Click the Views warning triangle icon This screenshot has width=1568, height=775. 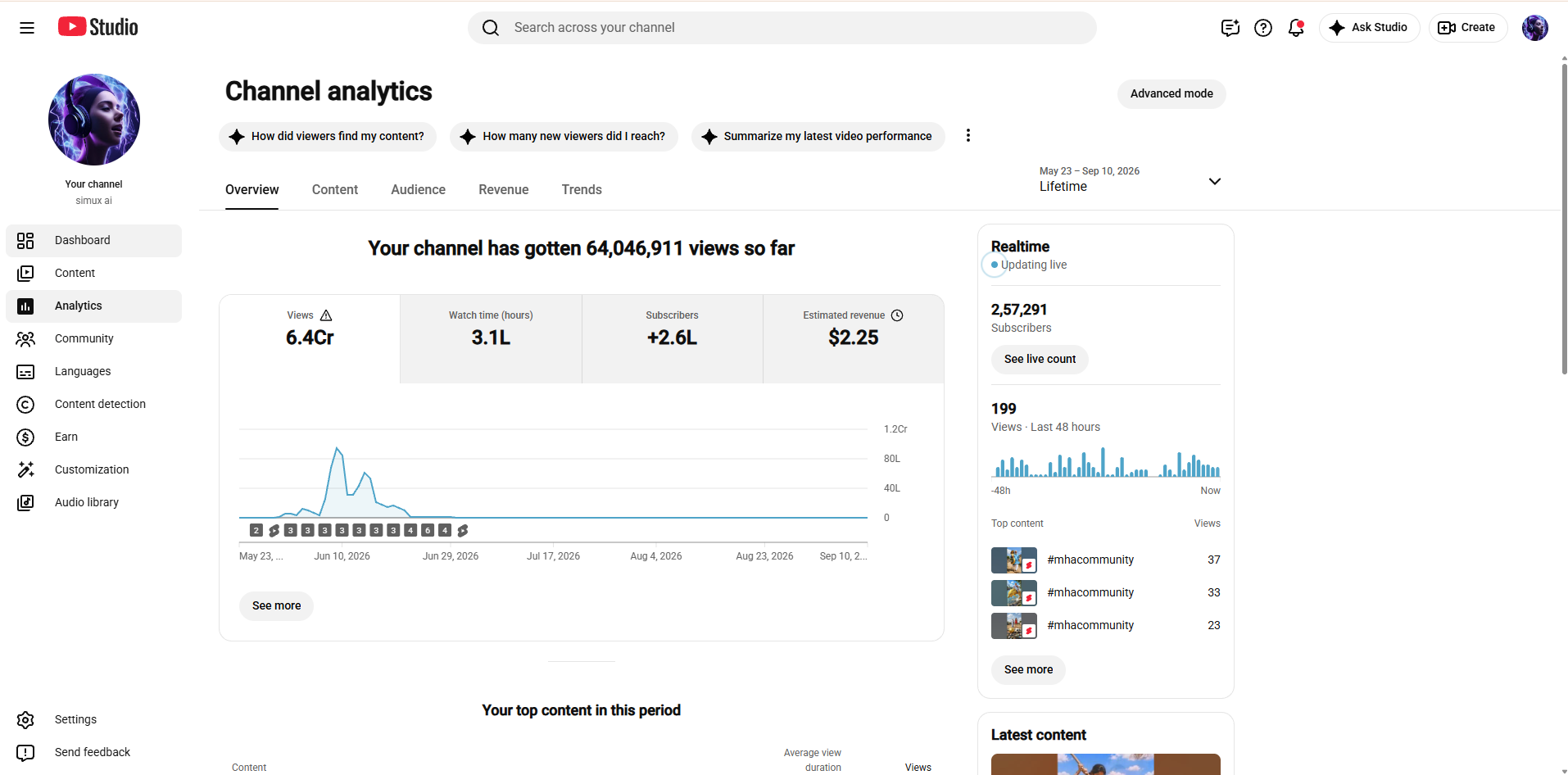(326, 315)
